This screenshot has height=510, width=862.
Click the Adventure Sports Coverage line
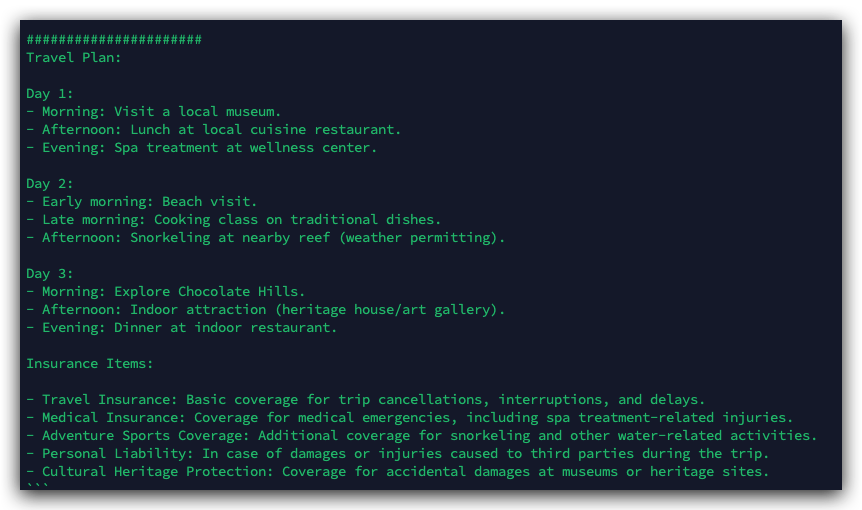422,436
